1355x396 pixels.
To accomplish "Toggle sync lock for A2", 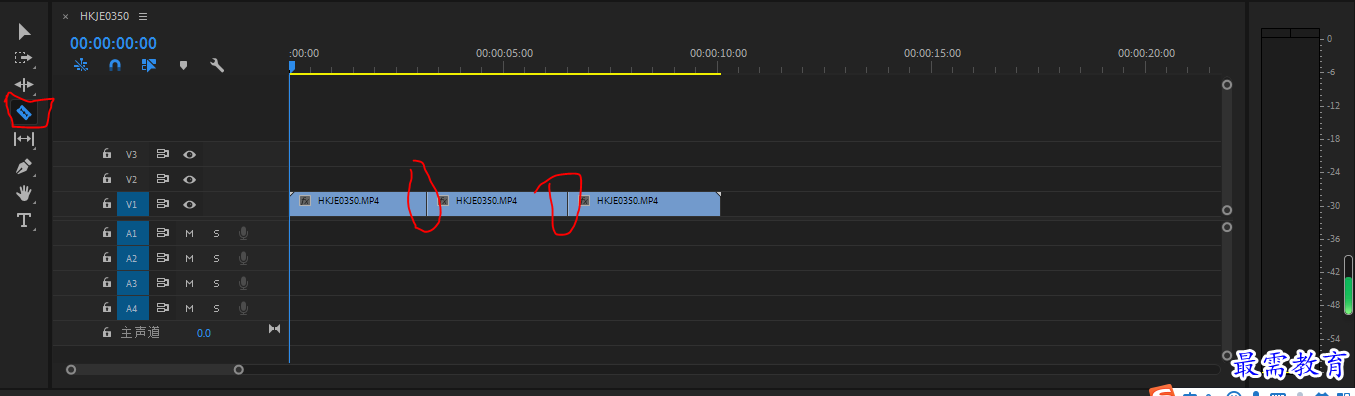I will click(163, 258).
